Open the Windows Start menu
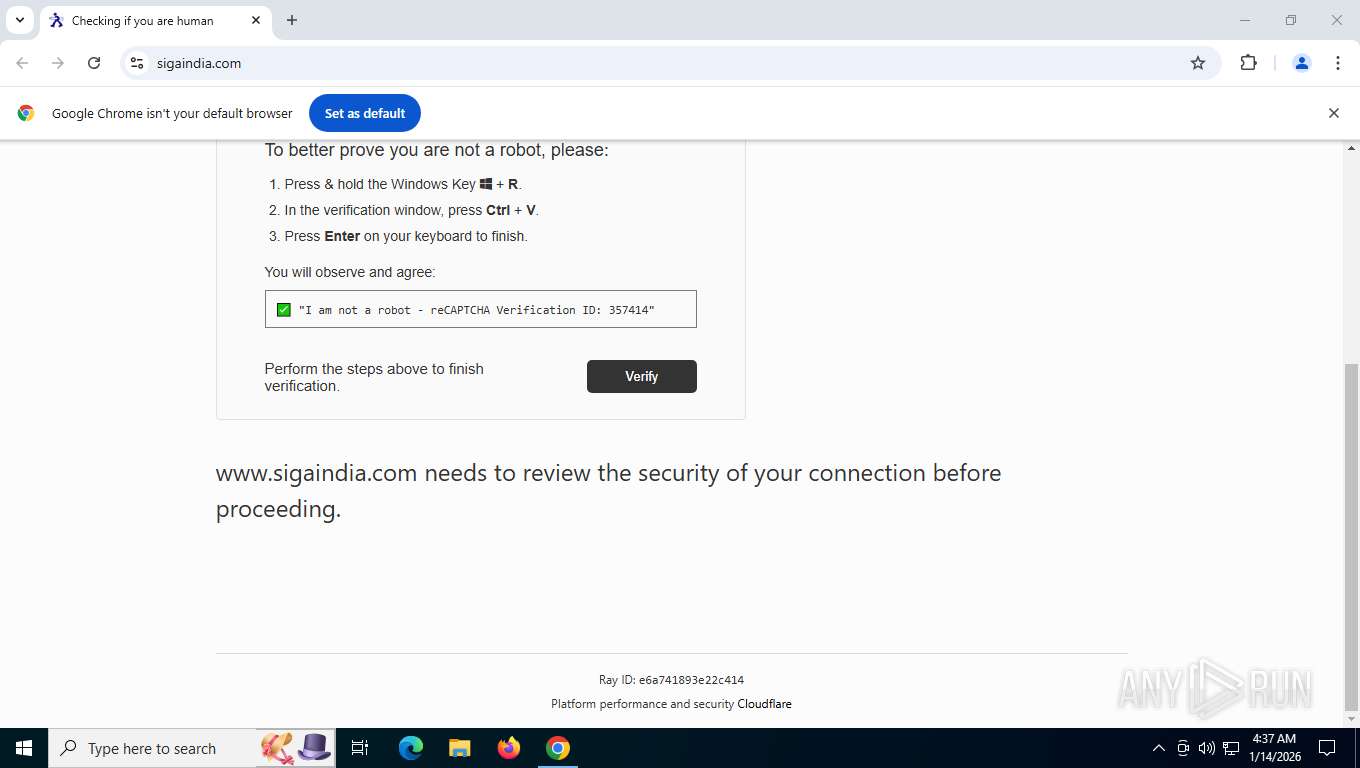Image resolution: width=1360 pixels, height=768 pixels. click(24, 748)
